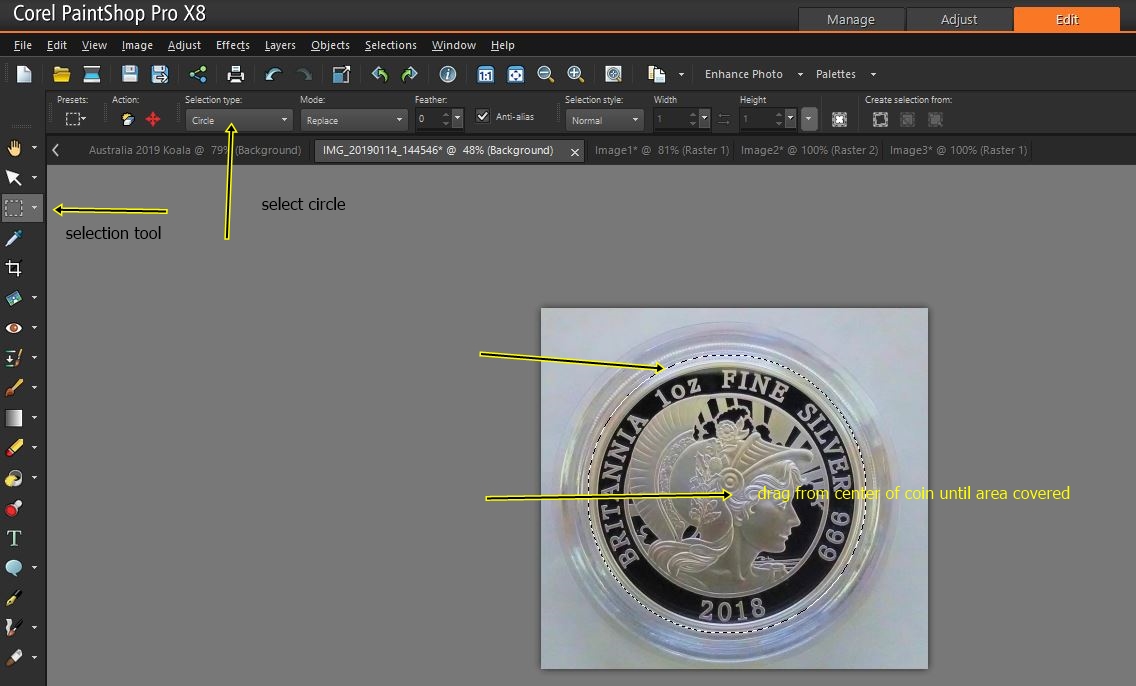Click the Reset to Default action icon
This screenshot has width=1136, height=686.
point(128,119)
